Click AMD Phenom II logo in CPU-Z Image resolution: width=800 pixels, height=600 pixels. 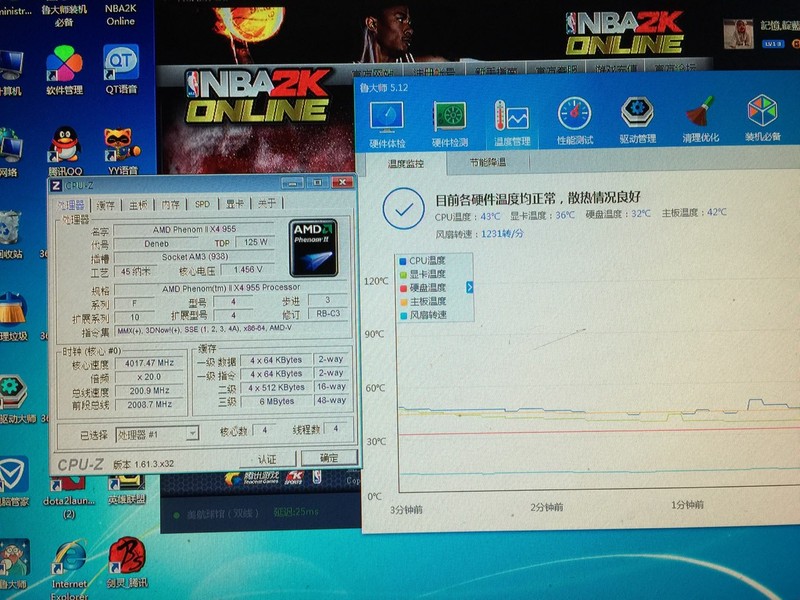(x=314, y=248)
